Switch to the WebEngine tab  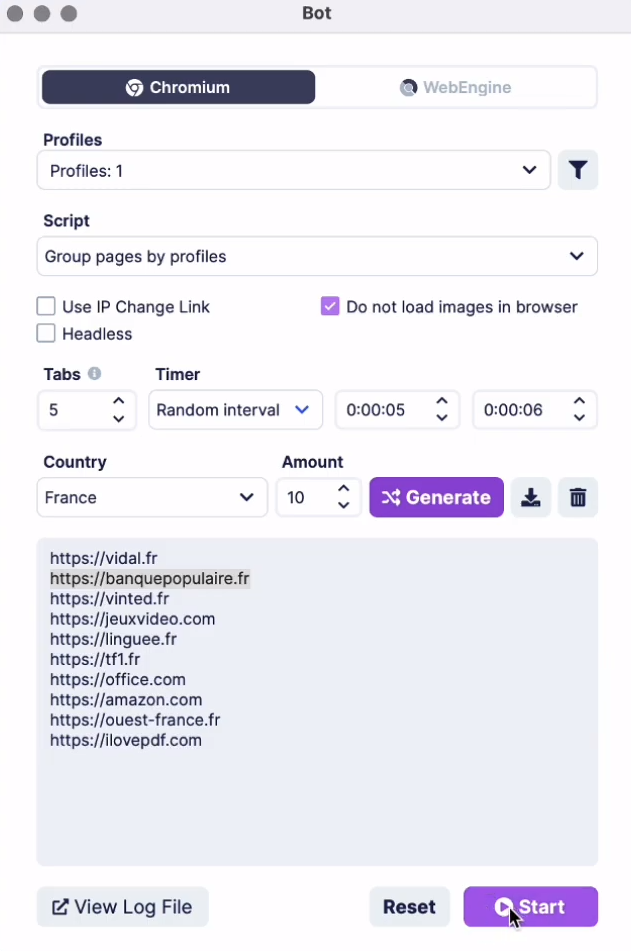pos(456,87)
